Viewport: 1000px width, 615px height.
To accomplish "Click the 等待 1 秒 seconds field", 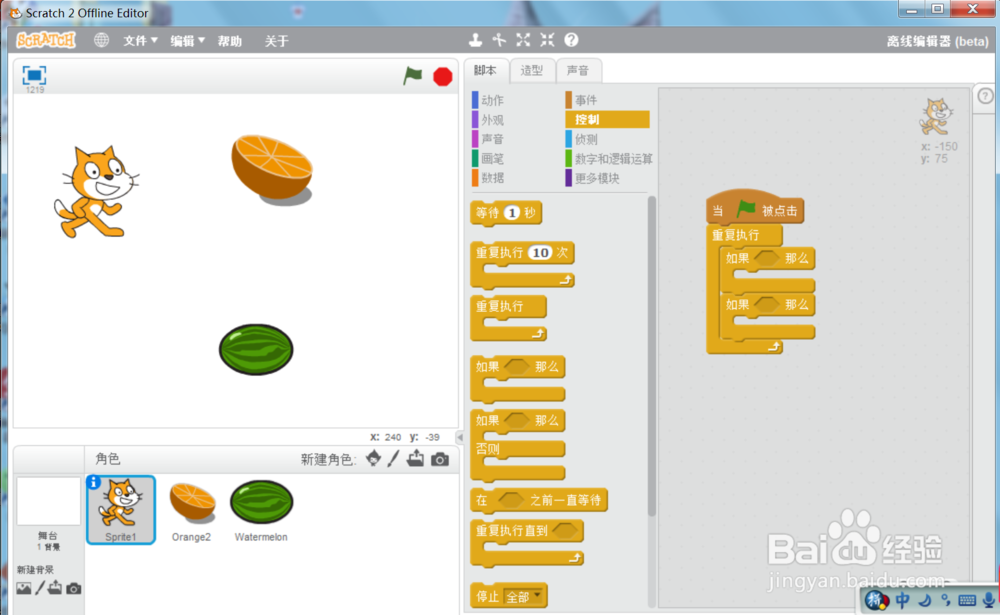I will 512,212.
